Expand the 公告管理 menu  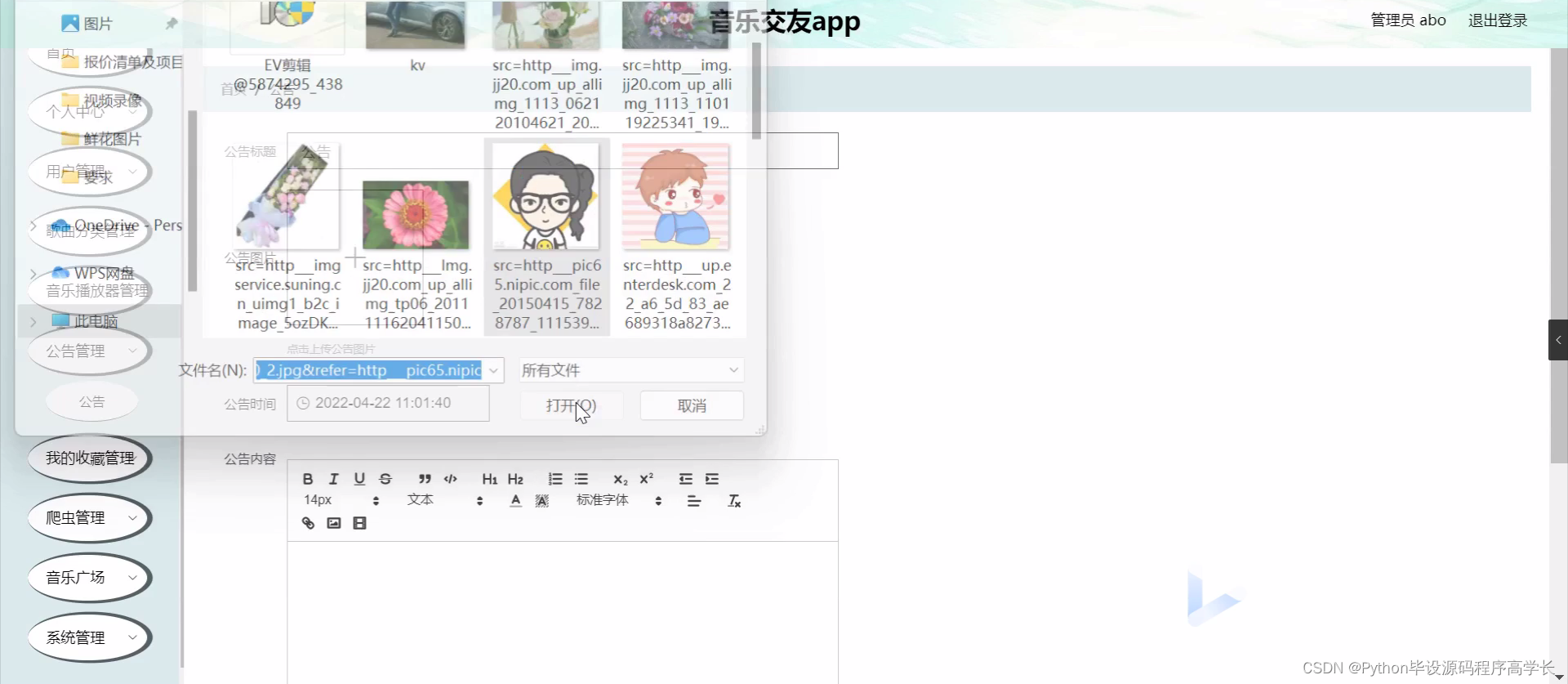click(x=90, y=351)
